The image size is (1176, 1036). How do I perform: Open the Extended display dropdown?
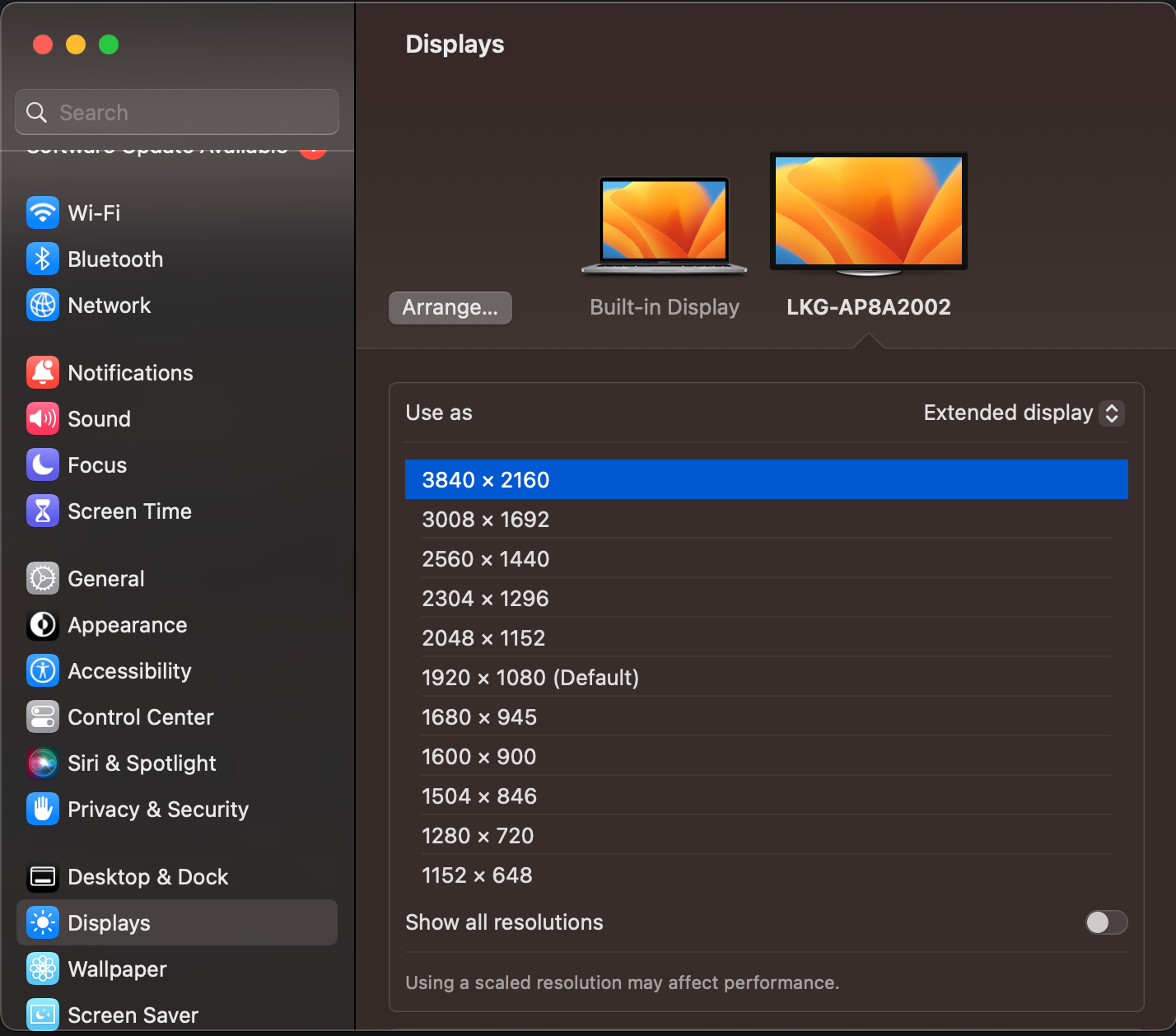coord(1023,413)
